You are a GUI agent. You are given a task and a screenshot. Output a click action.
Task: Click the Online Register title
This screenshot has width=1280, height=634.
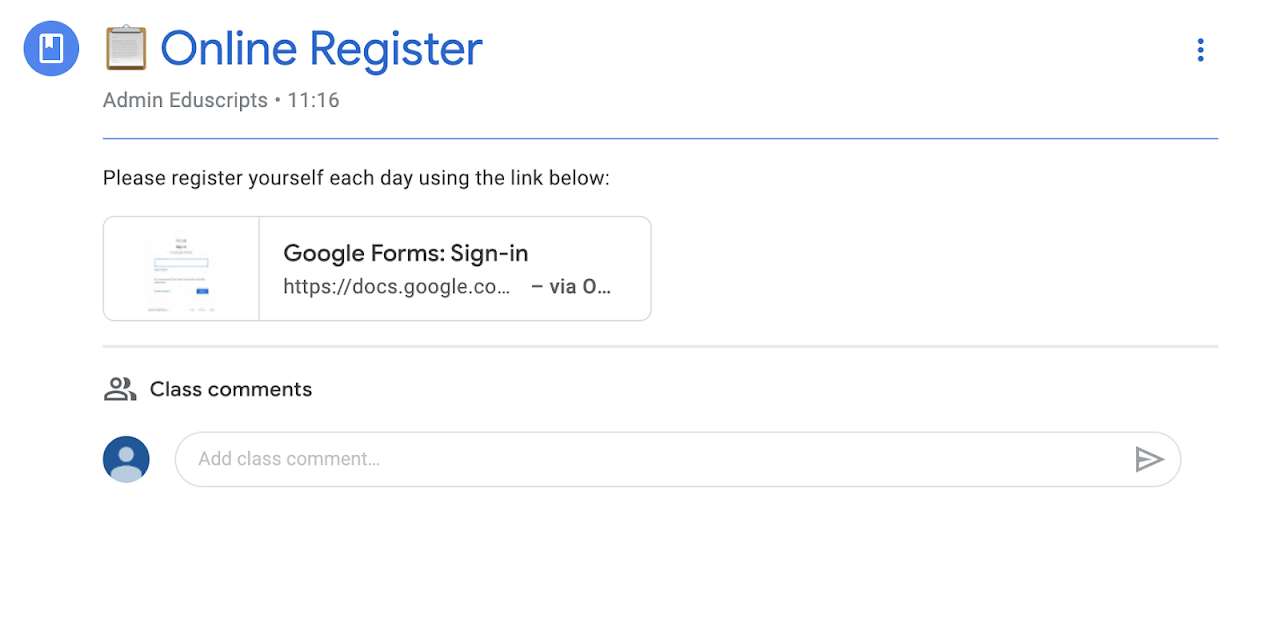pos(321,49)
